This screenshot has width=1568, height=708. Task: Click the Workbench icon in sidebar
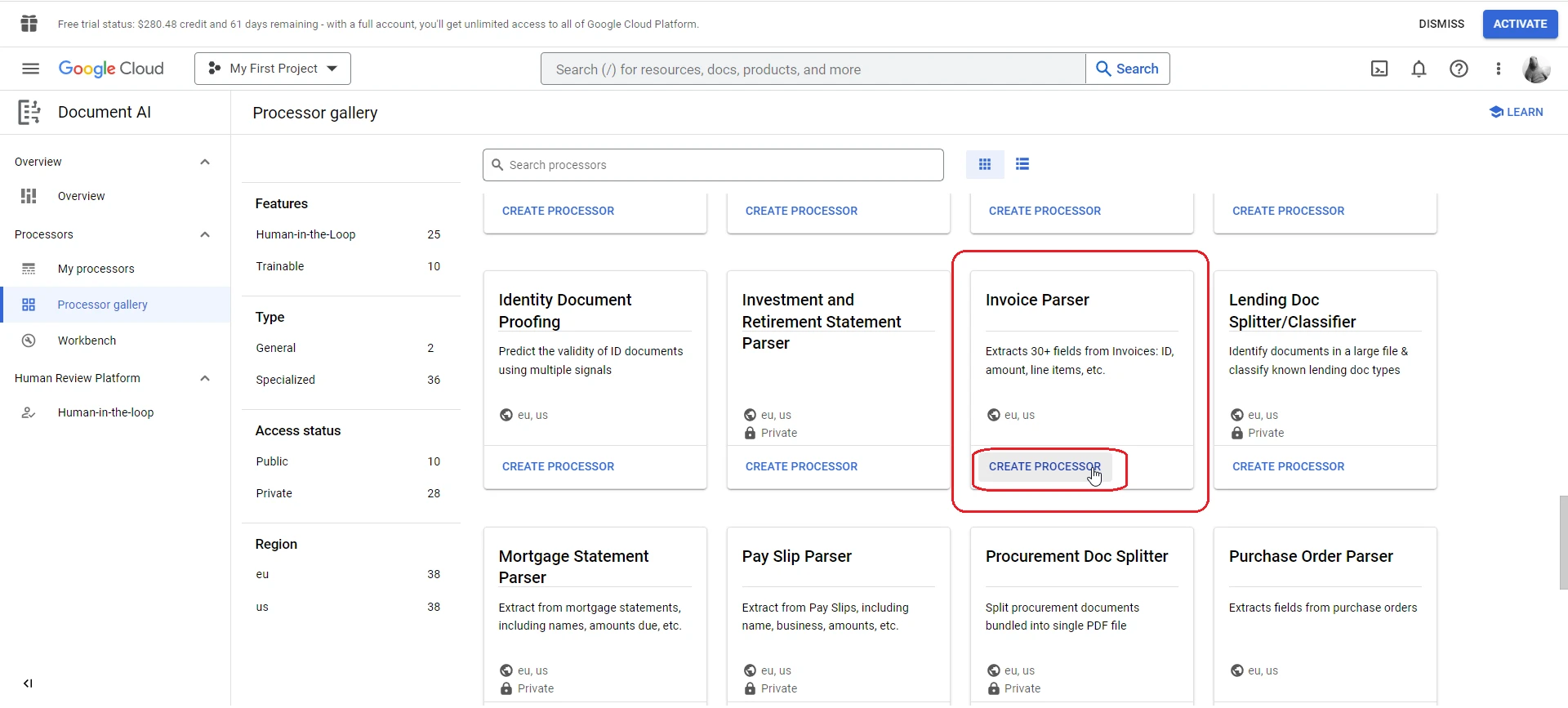(x=29, y=341)
